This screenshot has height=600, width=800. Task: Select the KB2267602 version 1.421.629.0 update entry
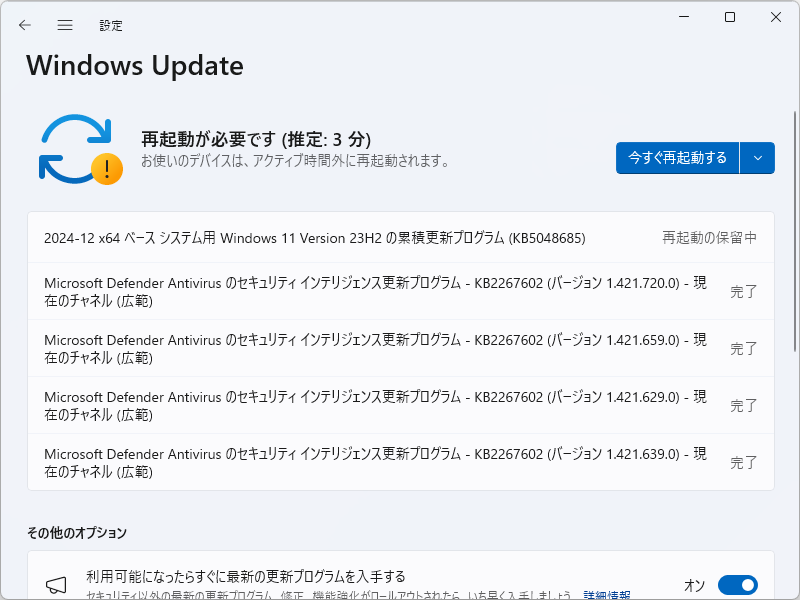click(370, 405)
